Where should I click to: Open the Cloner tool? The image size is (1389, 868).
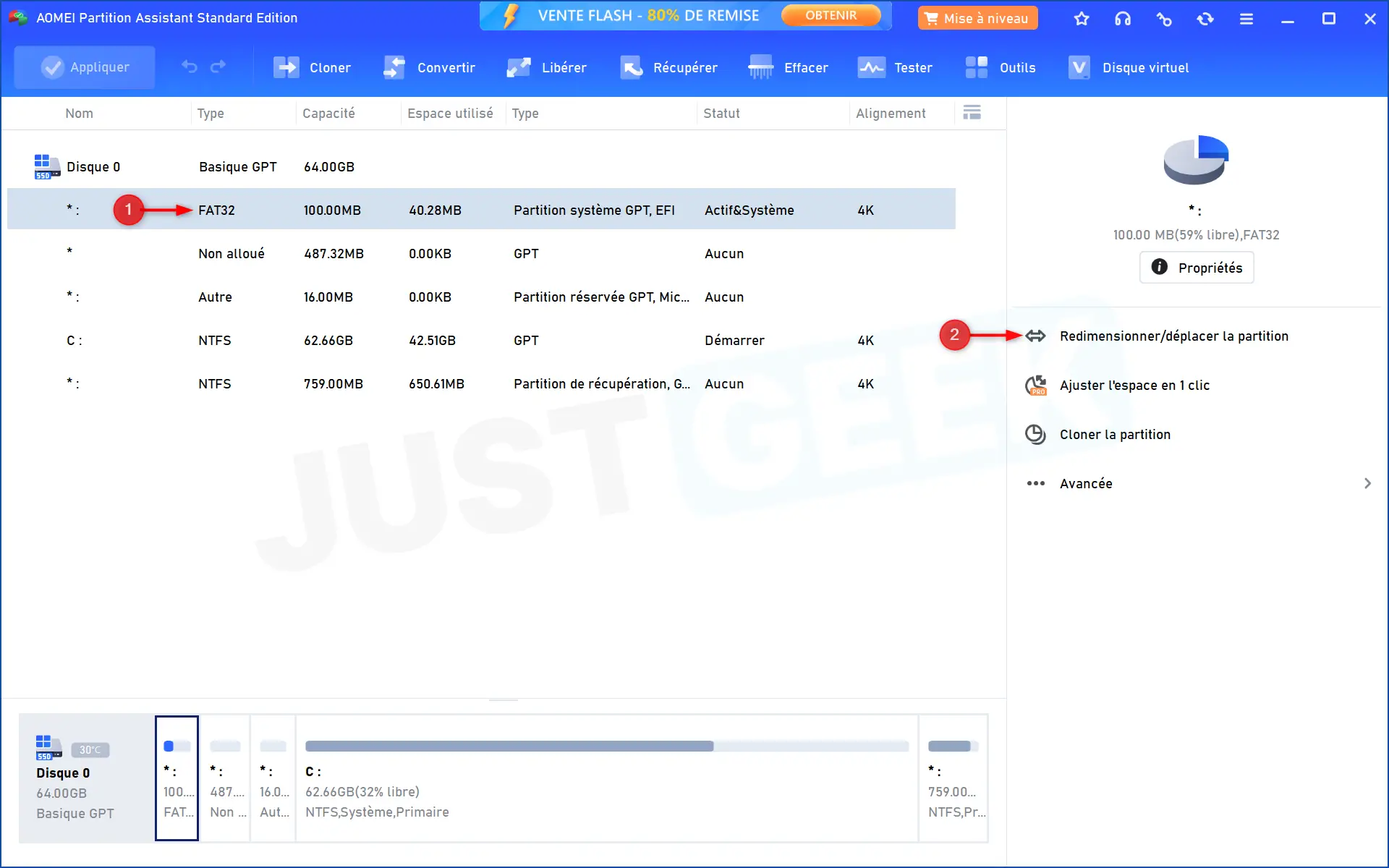click(312, 67)
